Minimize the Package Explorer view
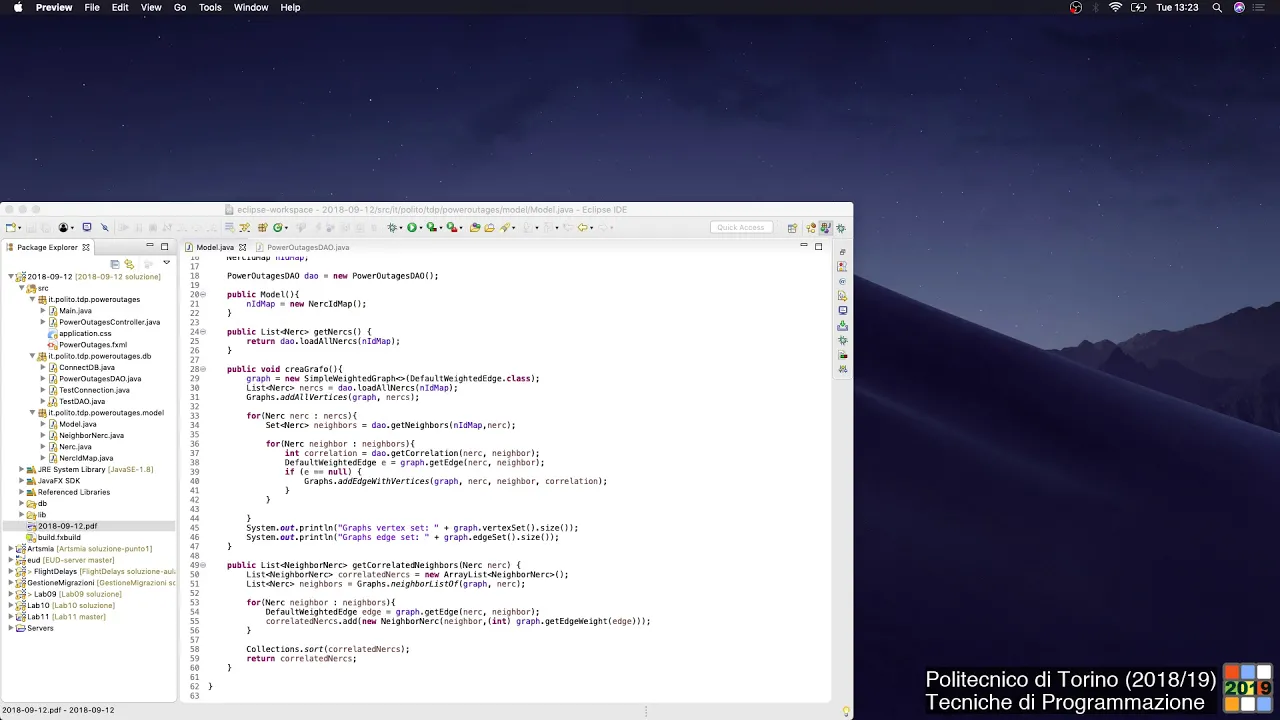 tap(150, 245)
